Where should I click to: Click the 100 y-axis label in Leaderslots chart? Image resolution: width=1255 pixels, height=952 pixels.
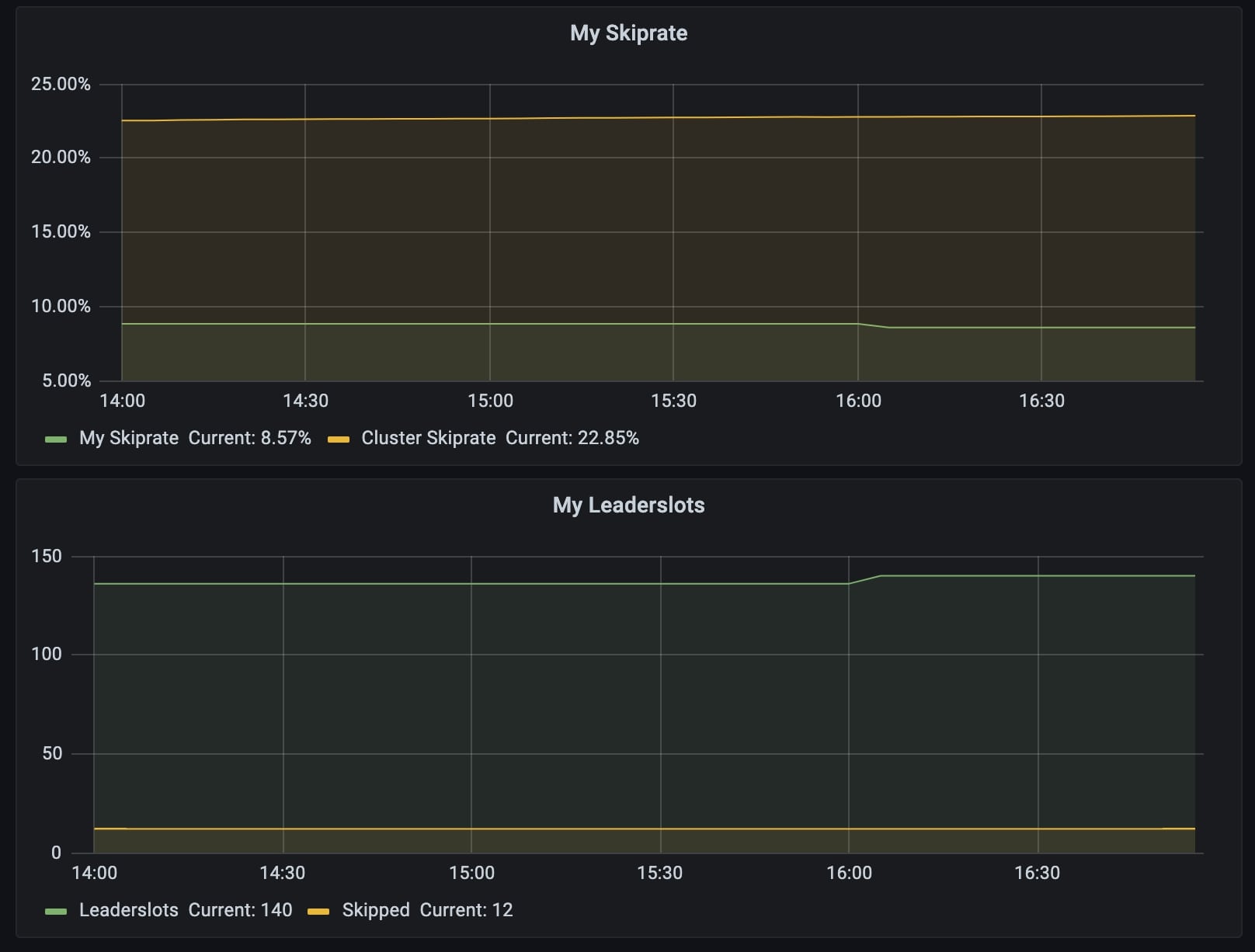tap(46, 654)
